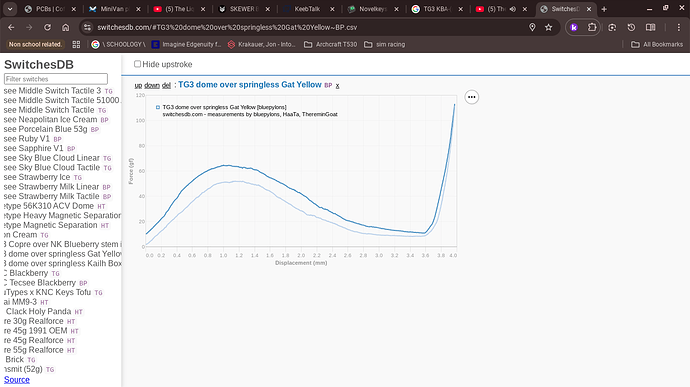Open browser history clock icon
Screen dimensions: 690x387
(x=631, y=27)
